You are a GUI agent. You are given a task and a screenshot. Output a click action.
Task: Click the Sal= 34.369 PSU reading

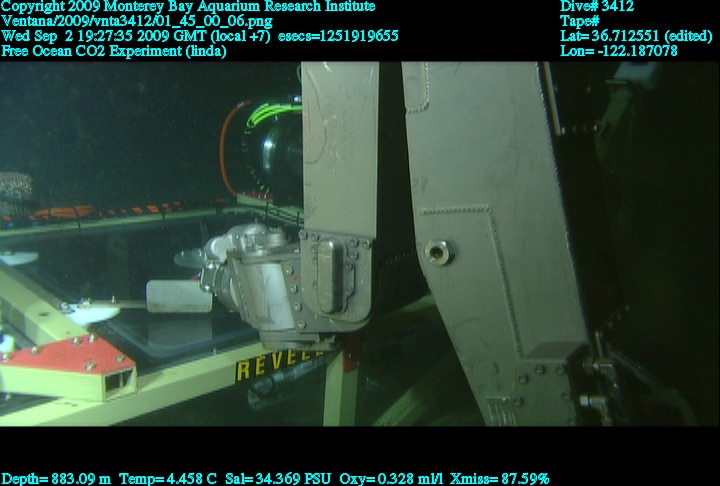[278, 479]
